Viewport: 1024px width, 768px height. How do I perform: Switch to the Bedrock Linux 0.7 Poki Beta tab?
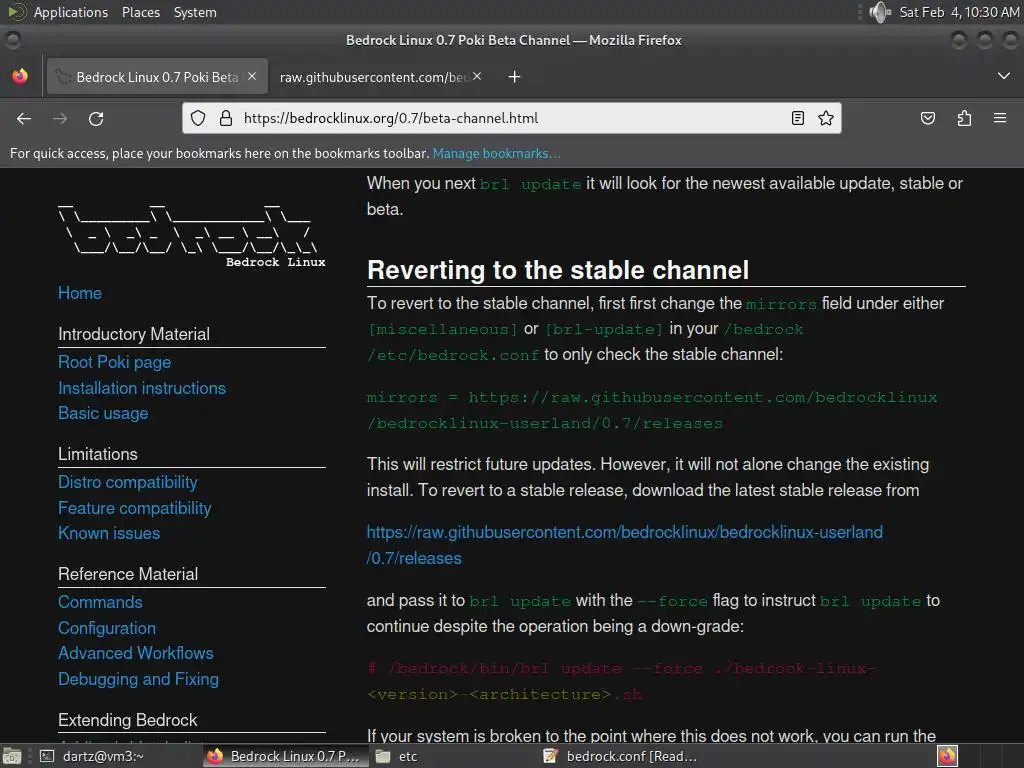pos(157,77)
